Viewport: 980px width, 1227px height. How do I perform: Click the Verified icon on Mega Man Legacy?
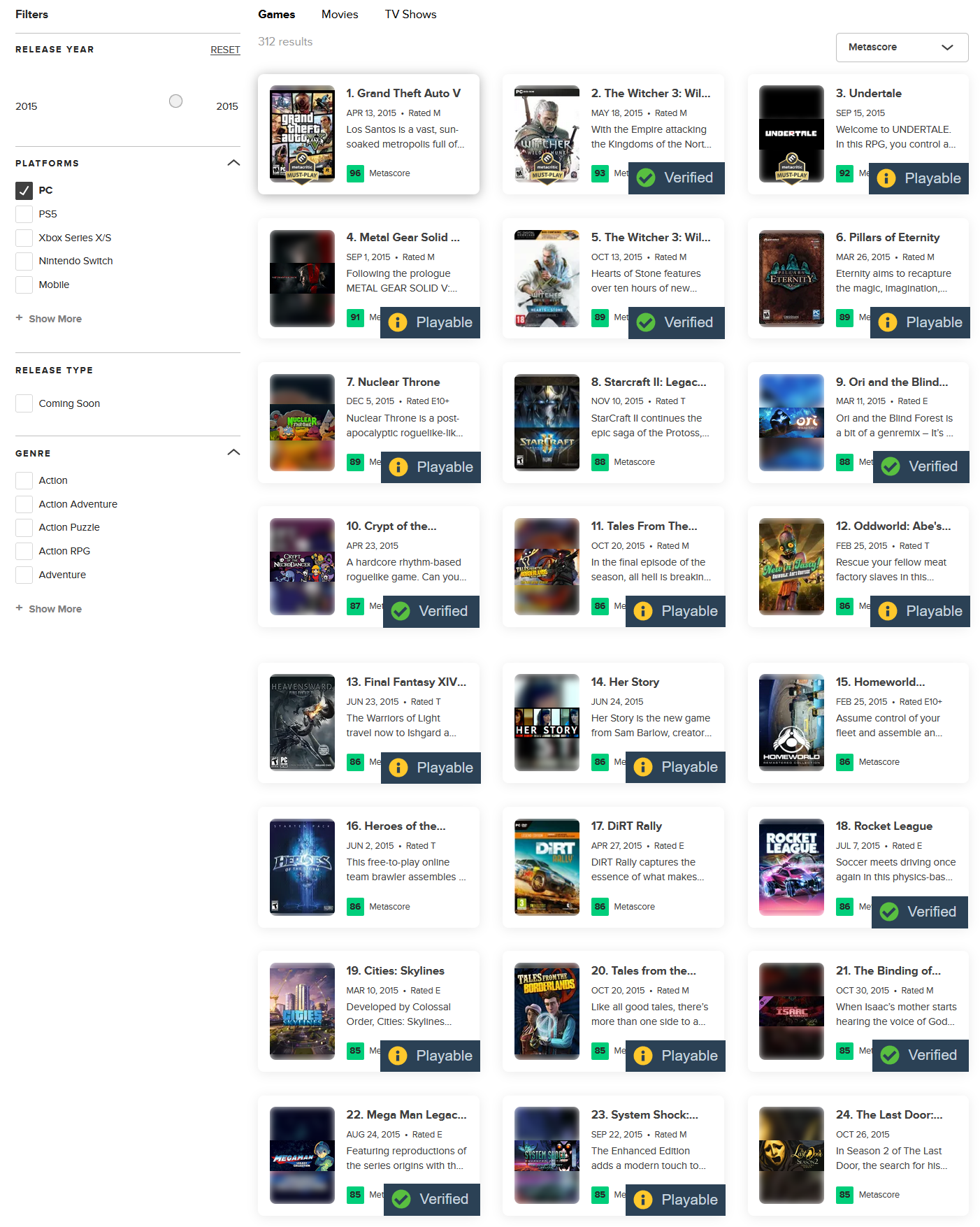401,1199
